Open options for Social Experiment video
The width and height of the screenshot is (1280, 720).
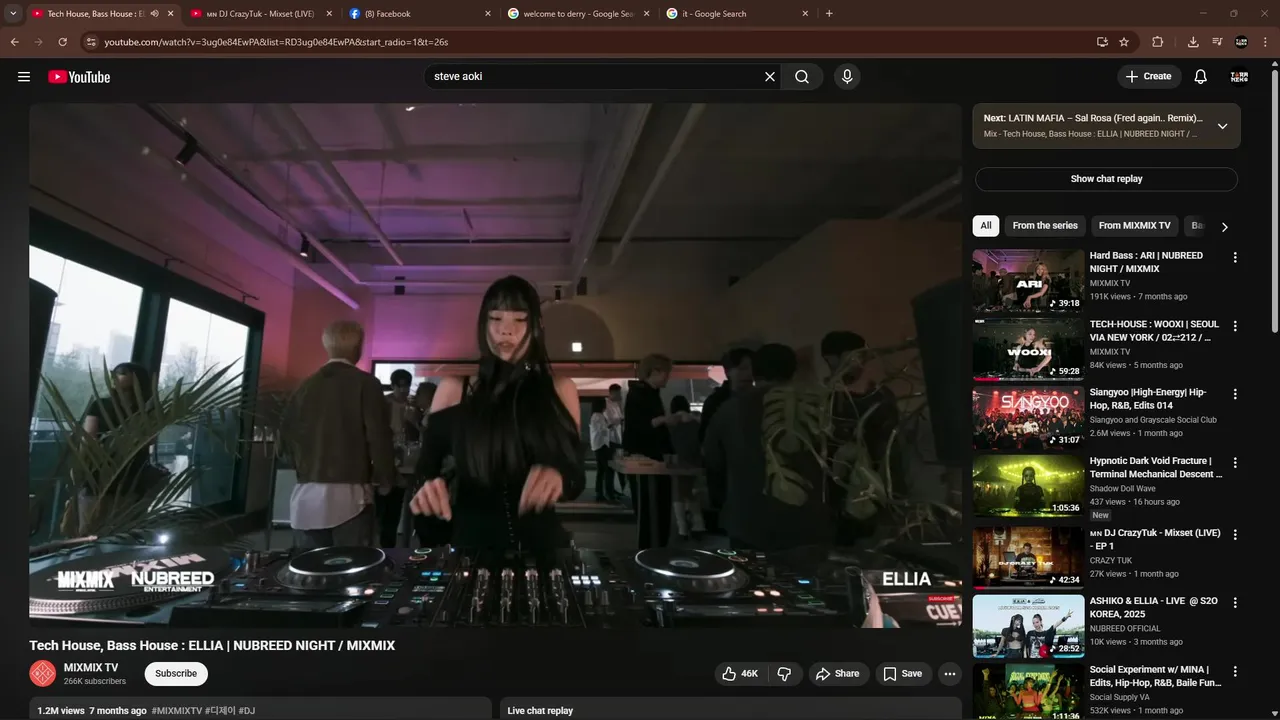click(x=1235, y=672)
